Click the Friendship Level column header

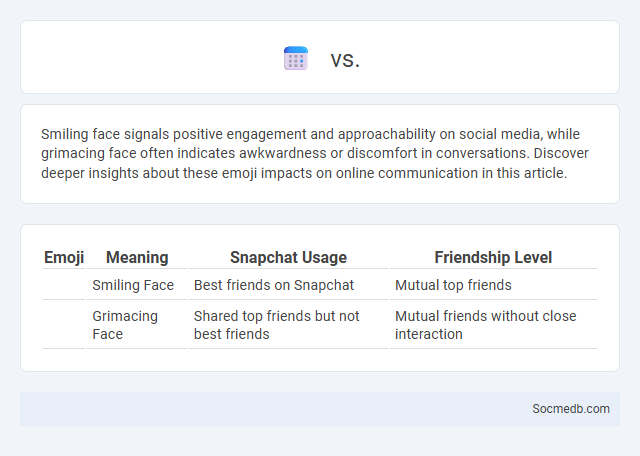pyautogui.click(x=493, y=258)
